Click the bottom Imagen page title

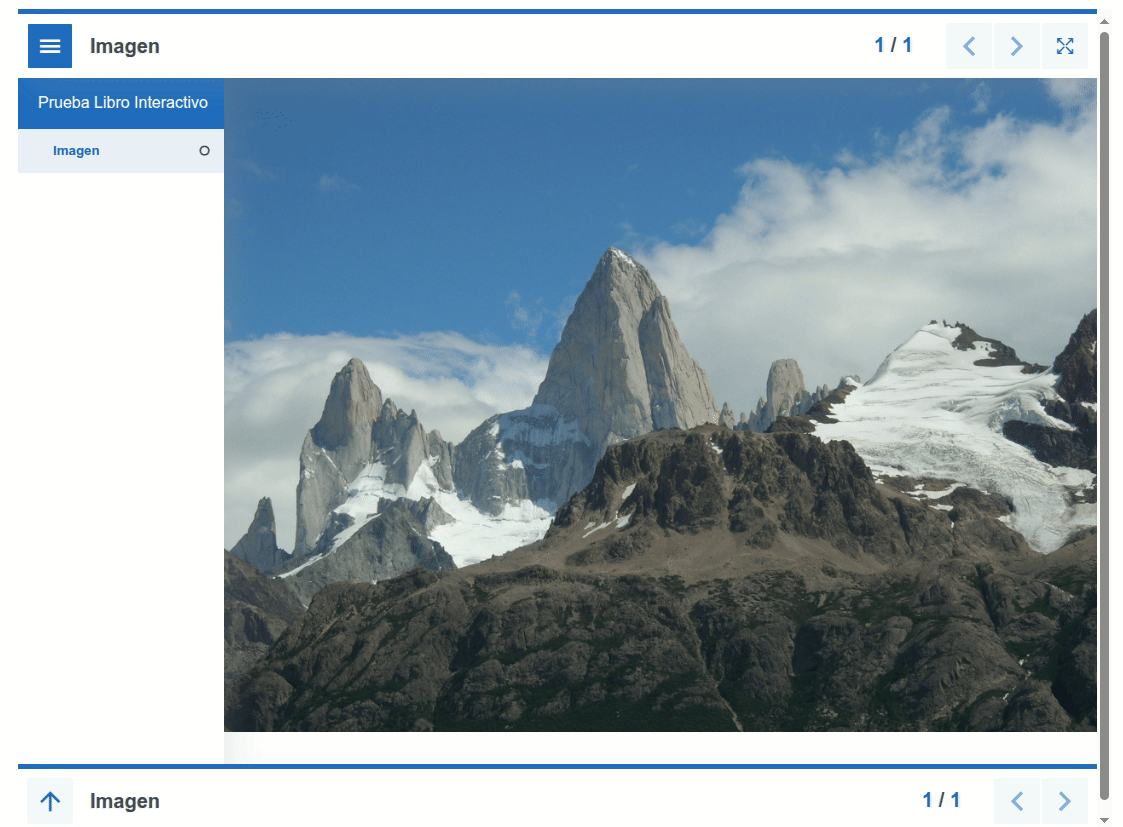click(125, 801)
